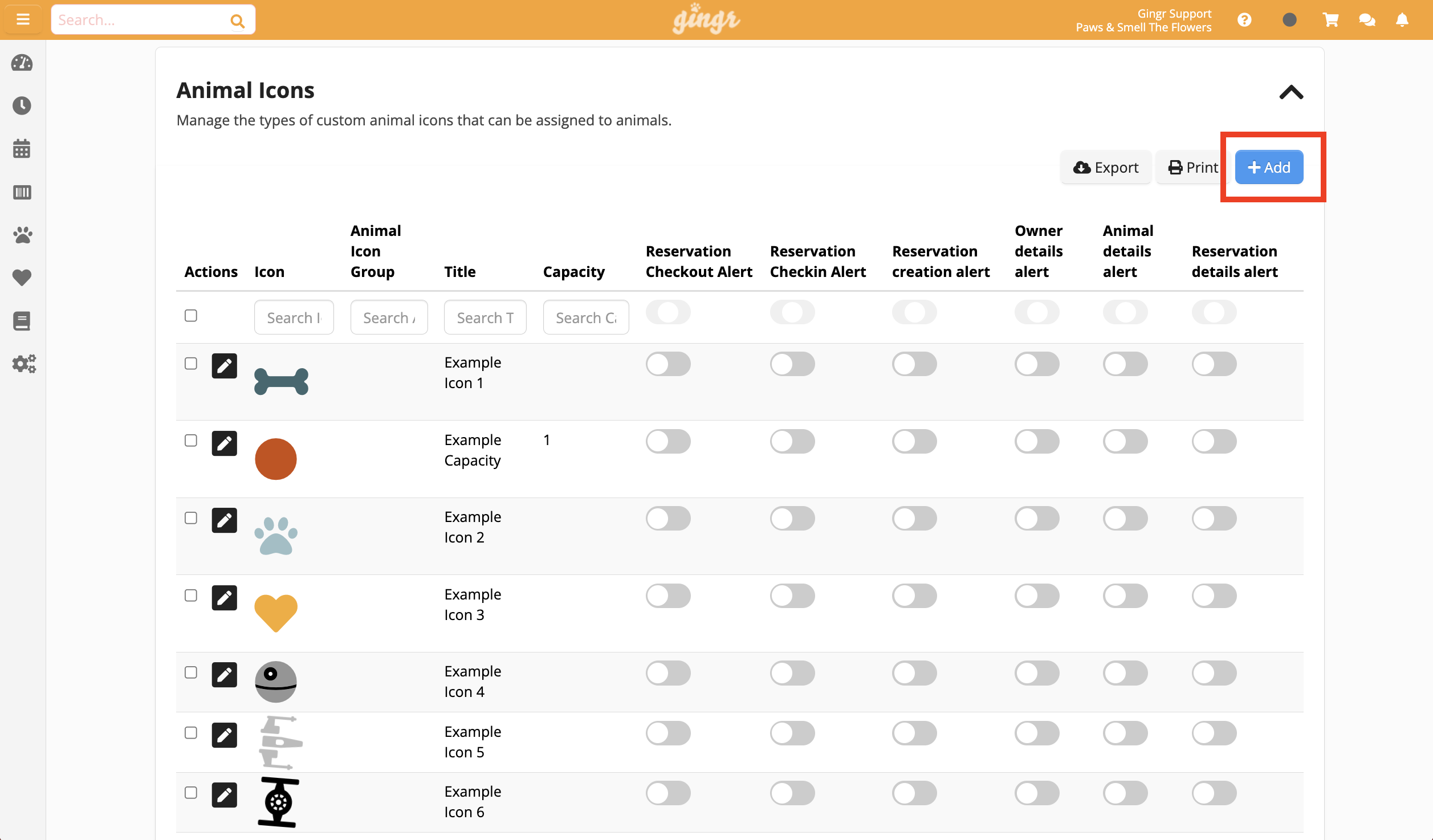
Task: Open the shopping cart icon in the top bar
Action: coord(1330,19)
